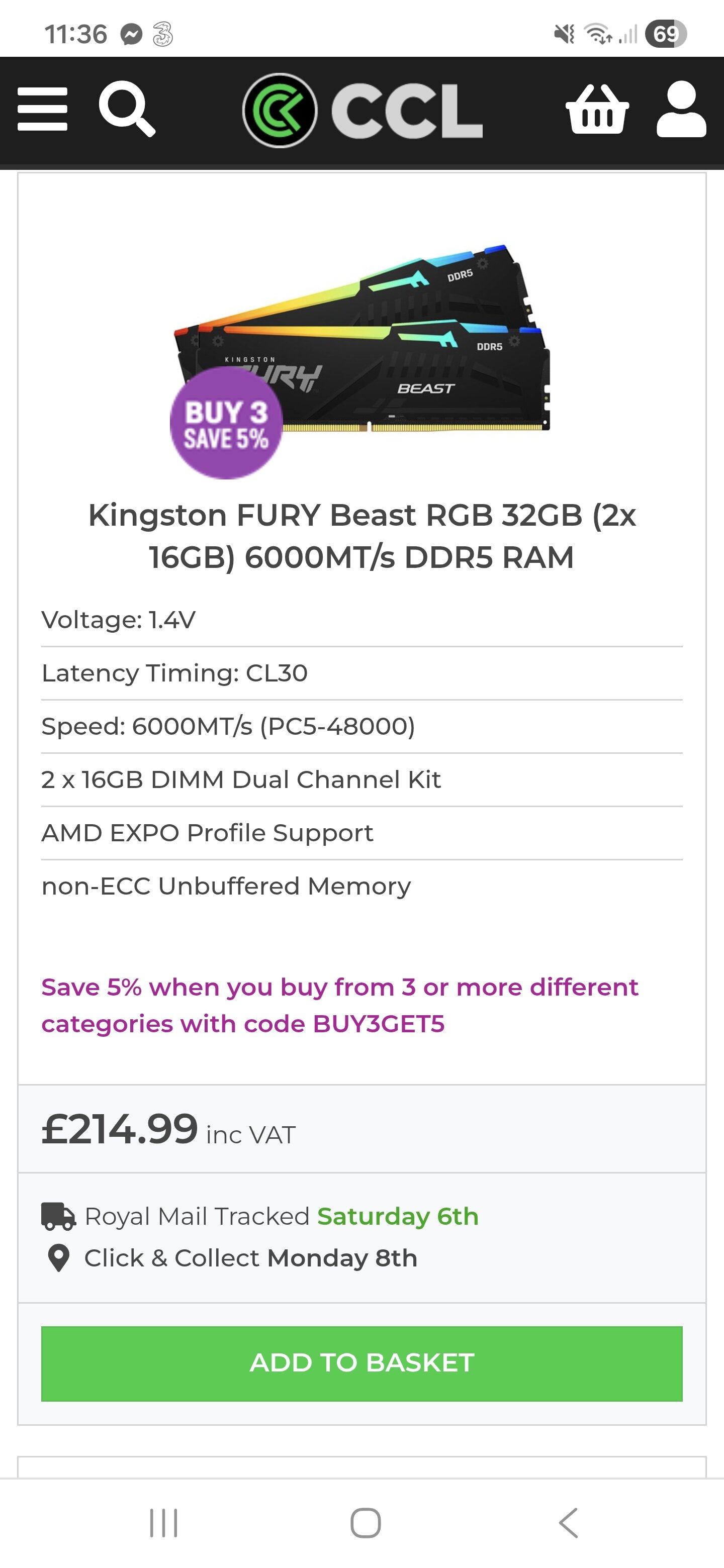The width and height of the screenshot is (724, 1568).
Task: Open the Kingston FURY Beast product title
Action: click(x=361, y=536)
